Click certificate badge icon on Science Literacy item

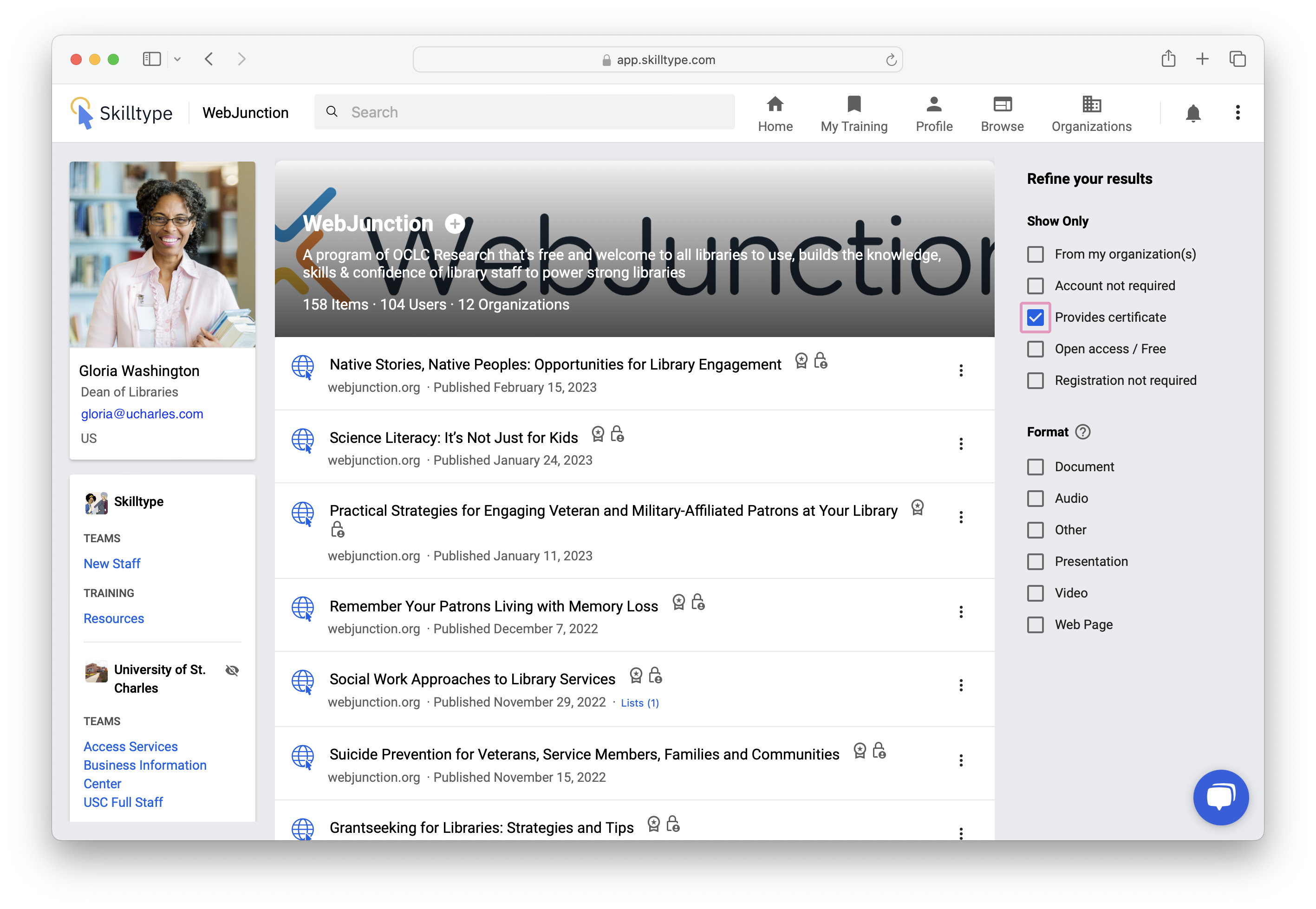[598, 434]
